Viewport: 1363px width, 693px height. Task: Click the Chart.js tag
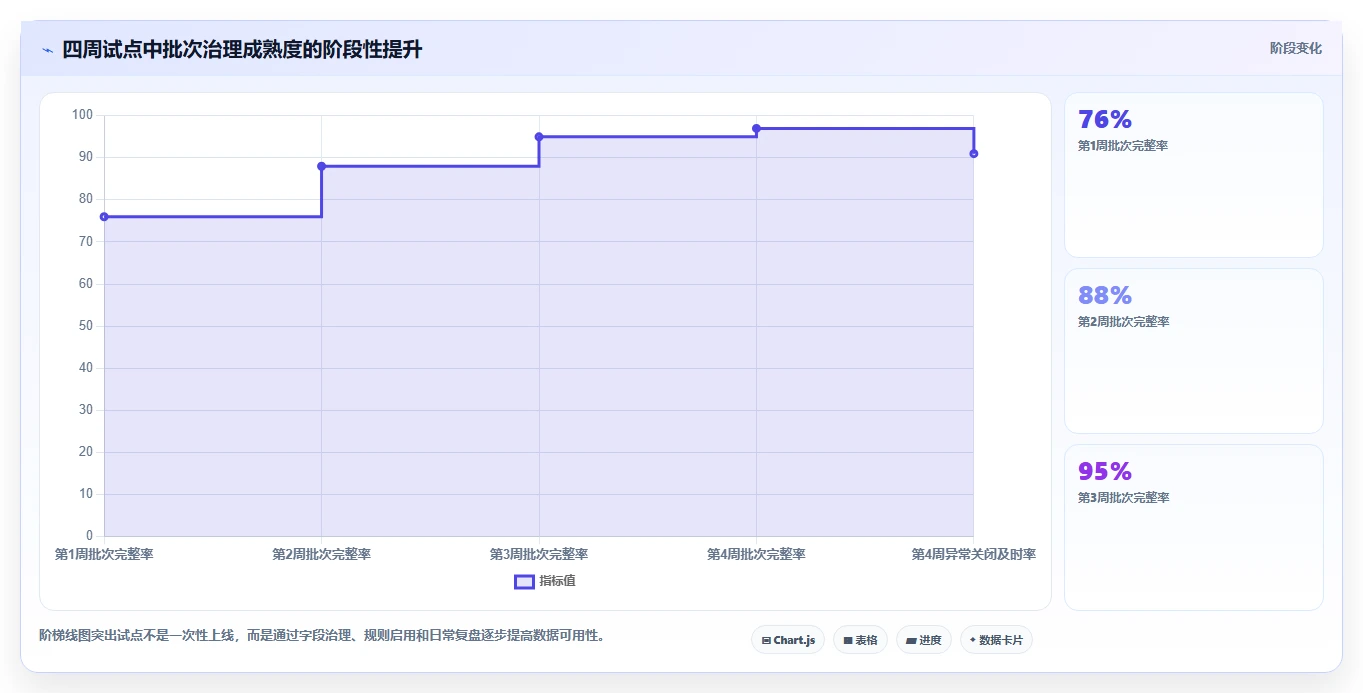[x=788, y=640]
